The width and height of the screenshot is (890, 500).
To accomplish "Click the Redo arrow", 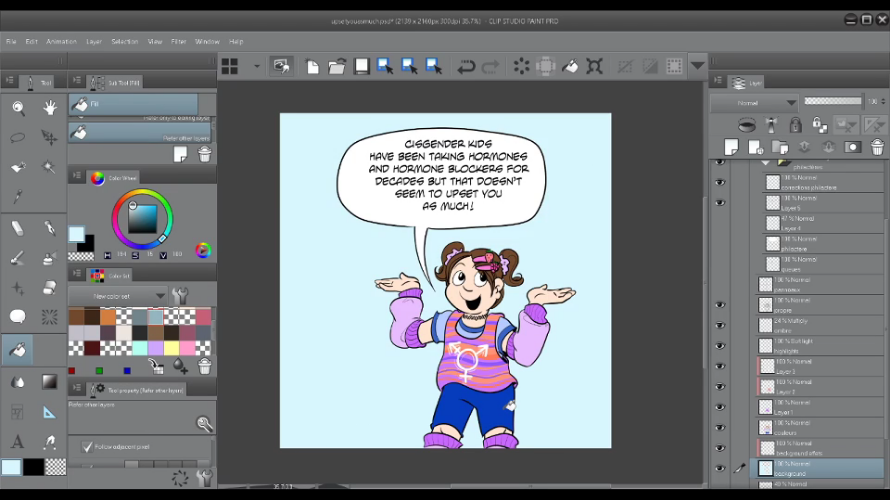I will (490, 67).
